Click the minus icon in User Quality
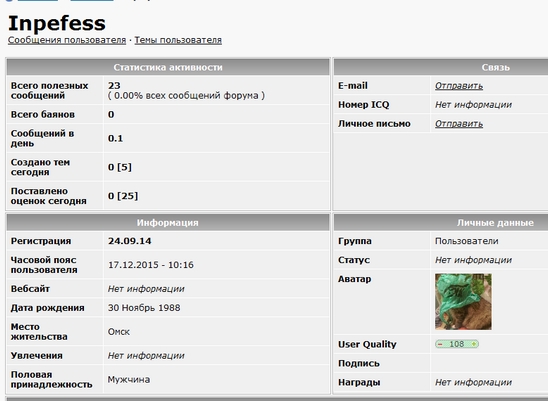The width and height of the screenshot is (548, 401). coord(440,344)
